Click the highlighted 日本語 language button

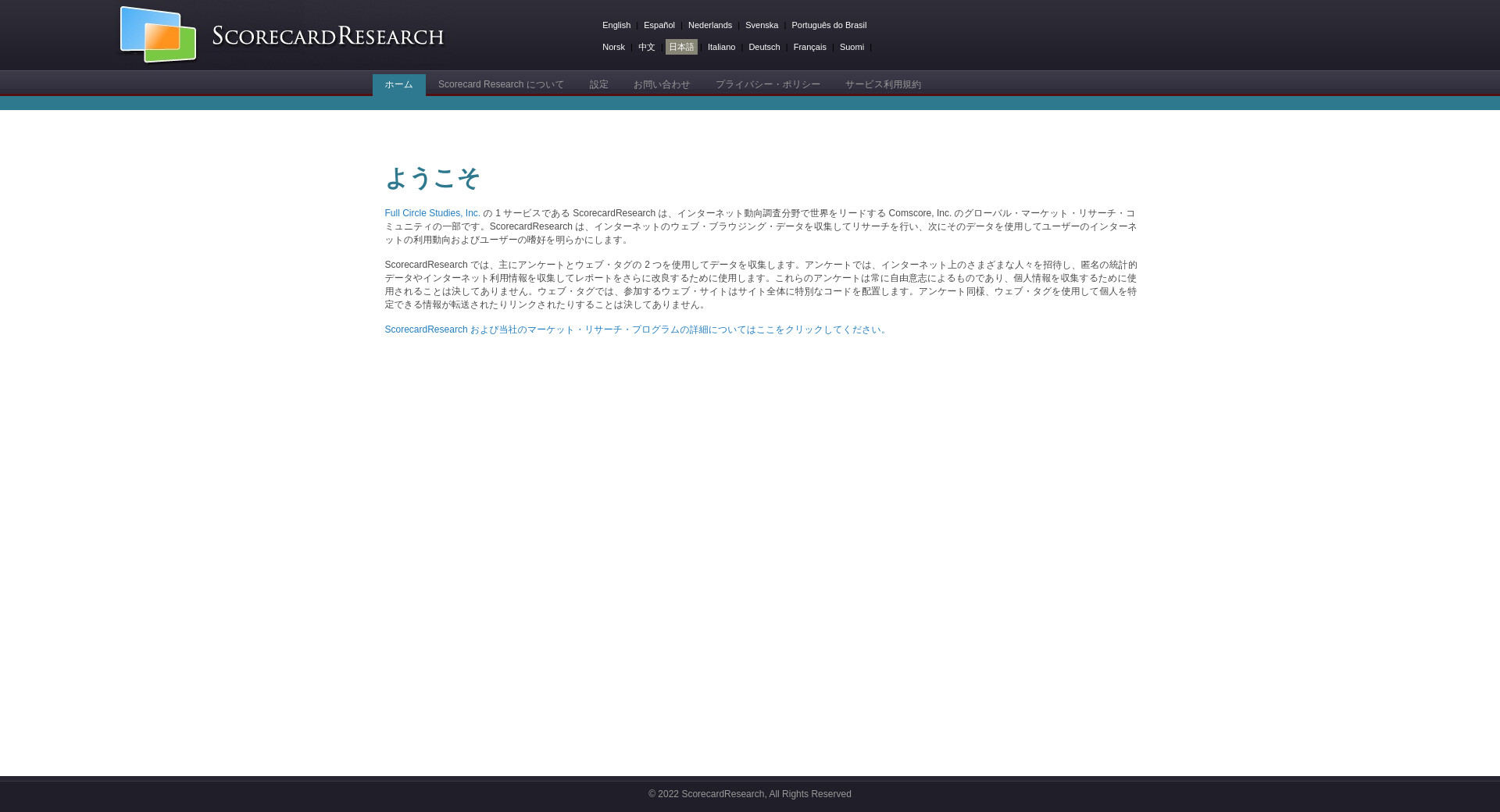pyautogui.click(x=681, y=47)
